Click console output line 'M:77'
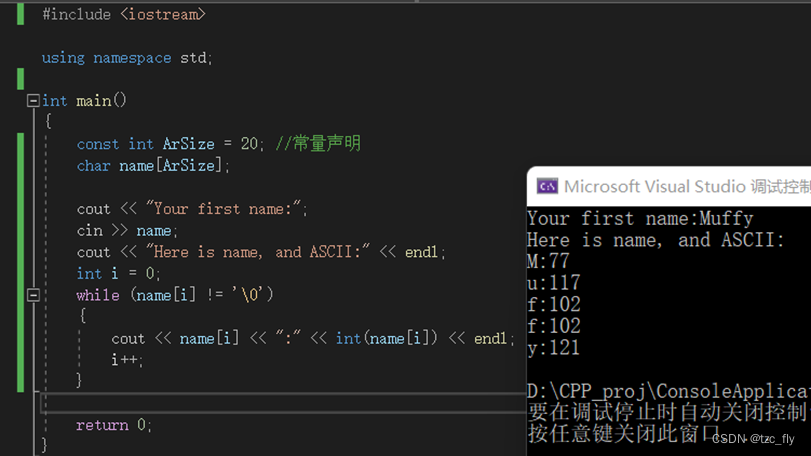Image resolution: width=811 pixels, height=456 pixels. 548,261
